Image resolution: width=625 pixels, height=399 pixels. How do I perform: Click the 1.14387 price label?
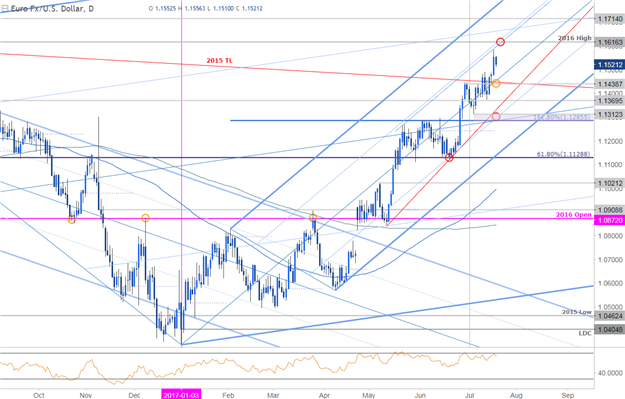(x=609, y=84)
